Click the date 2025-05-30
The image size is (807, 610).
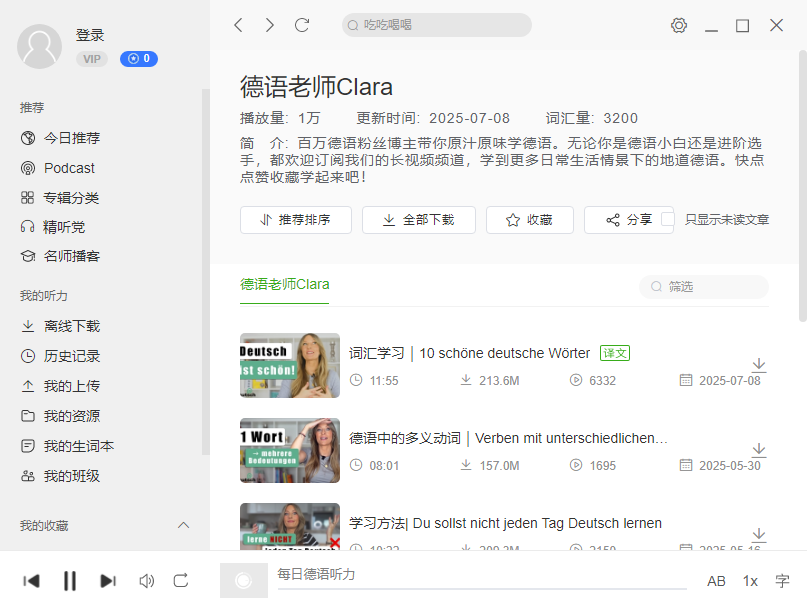tap(729, 466)
